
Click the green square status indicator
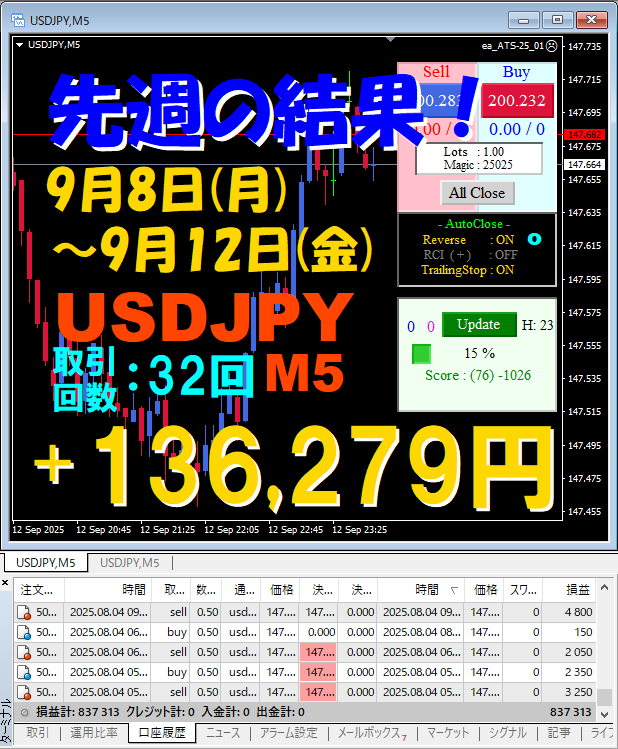[421, 354]
